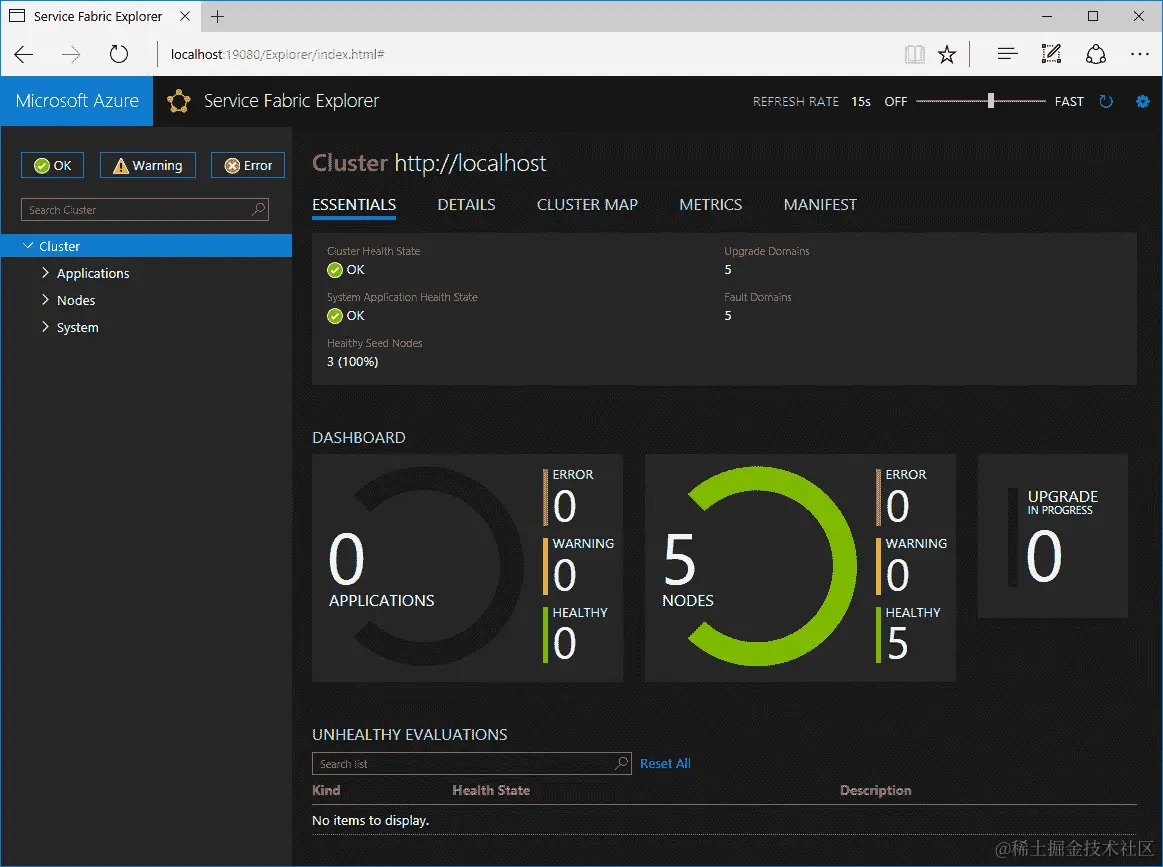Reload the page with the refresh icon
This screenshot has width=1163, height=867.
119,54
